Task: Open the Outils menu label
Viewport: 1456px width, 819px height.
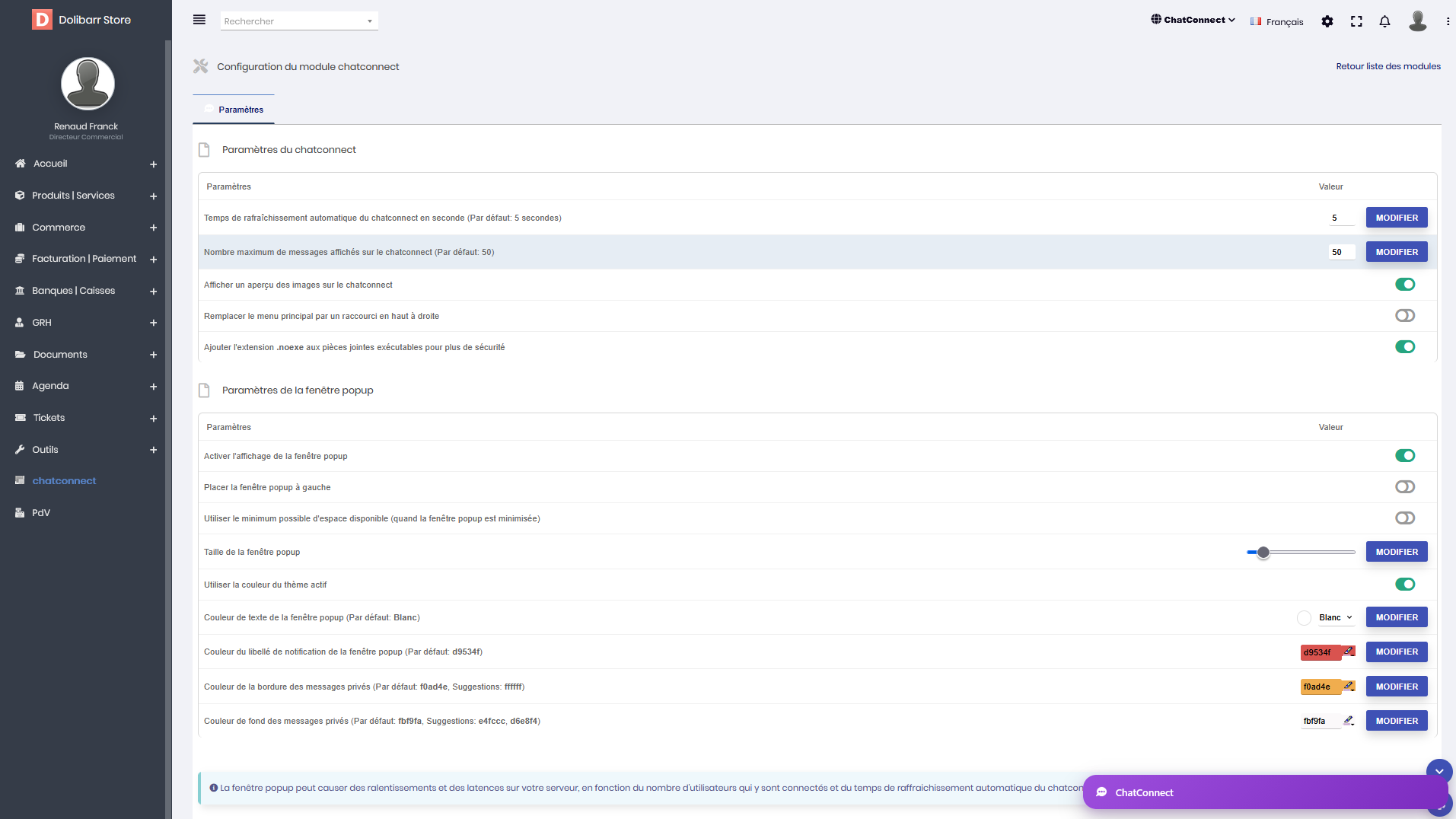Action: pyautogui.click(x=45, y=450)
